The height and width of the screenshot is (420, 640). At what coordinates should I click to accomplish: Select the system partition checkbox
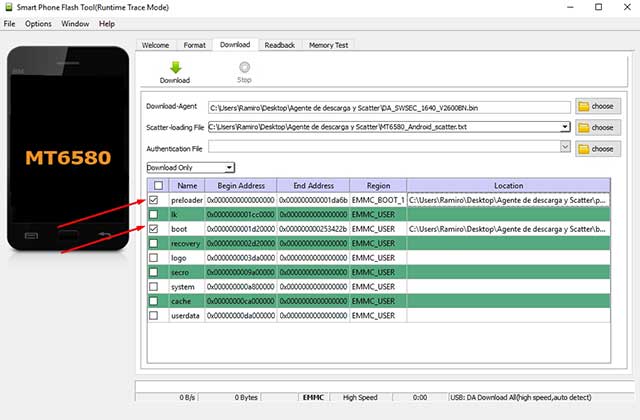(x=153, y=287)
